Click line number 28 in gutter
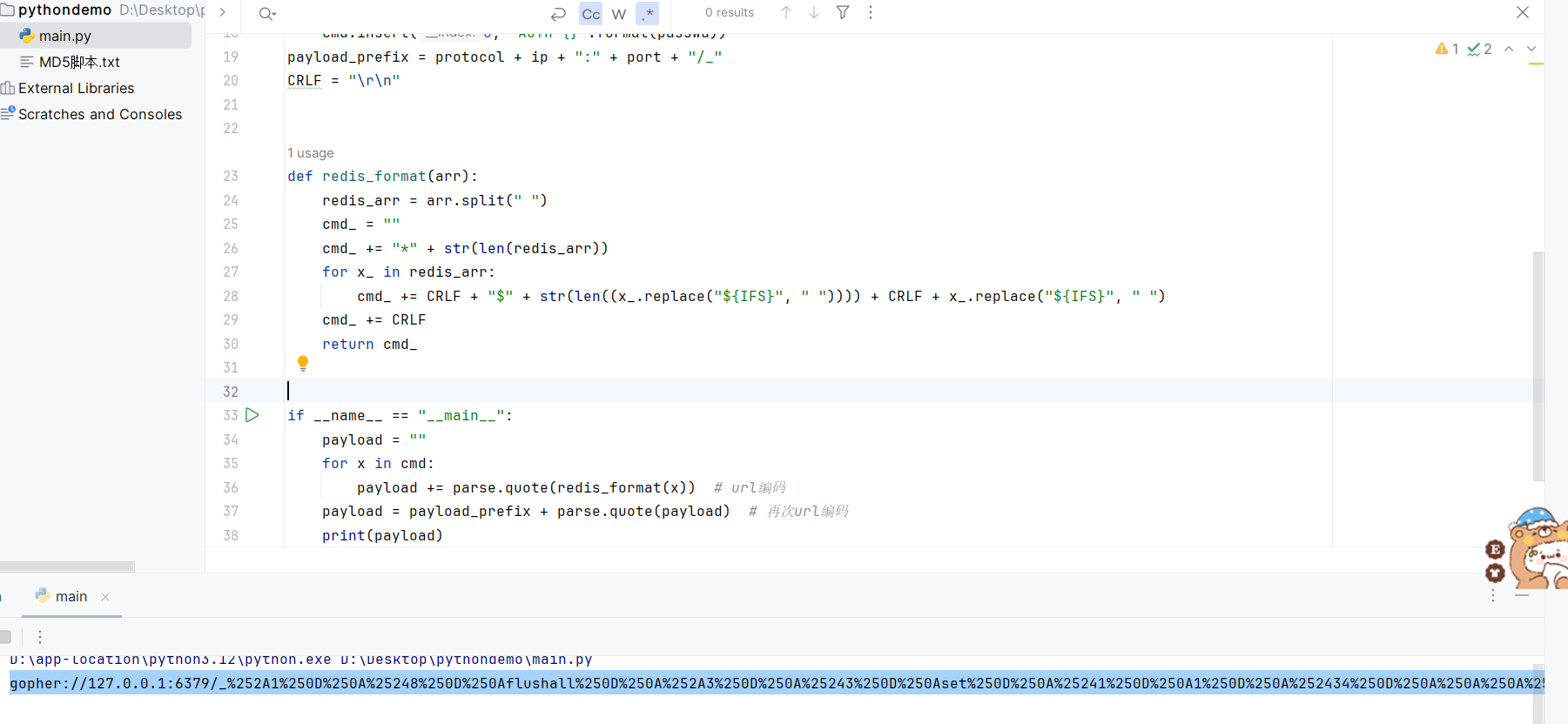Image resolution: width=1568 pixels, height=724 pixels. (x=231, y=296)
